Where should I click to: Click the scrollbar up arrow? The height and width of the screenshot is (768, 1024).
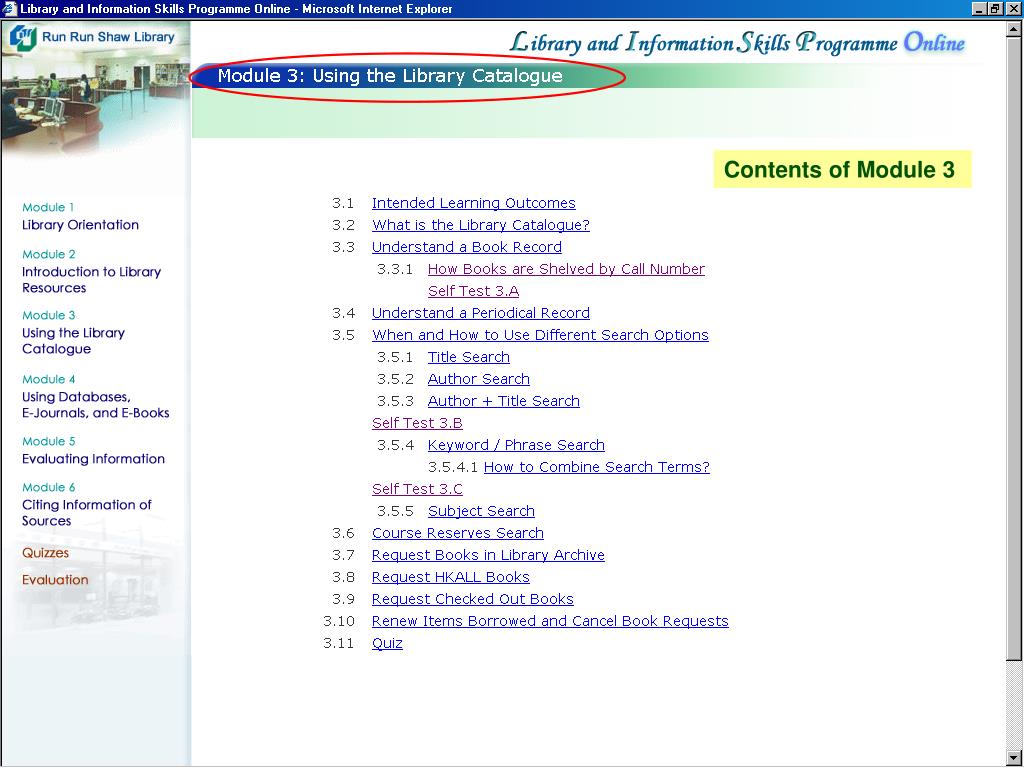[1014, 29]
